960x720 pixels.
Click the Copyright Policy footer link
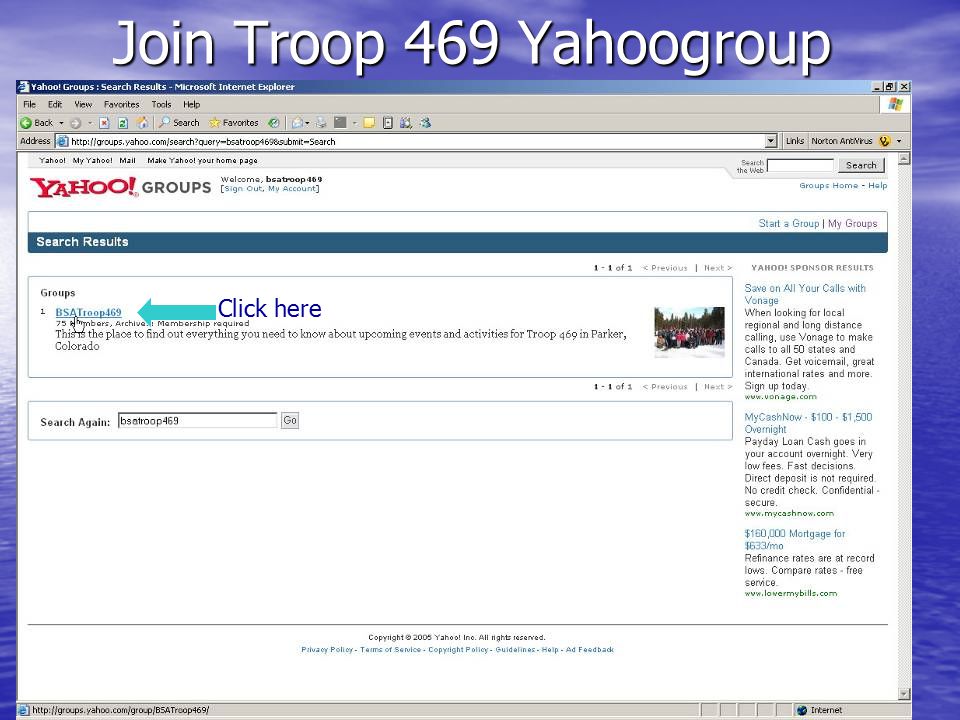tap(458, 650)
